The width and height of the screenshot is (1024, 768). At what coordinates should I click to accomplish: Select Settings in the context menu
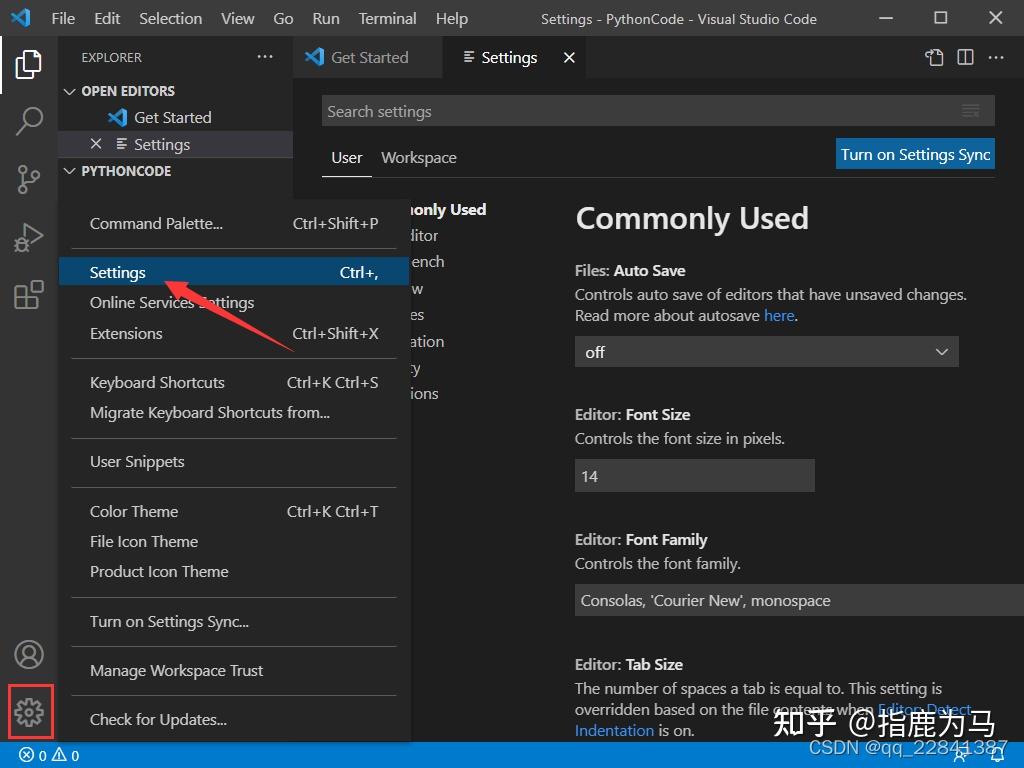point(118,273)
